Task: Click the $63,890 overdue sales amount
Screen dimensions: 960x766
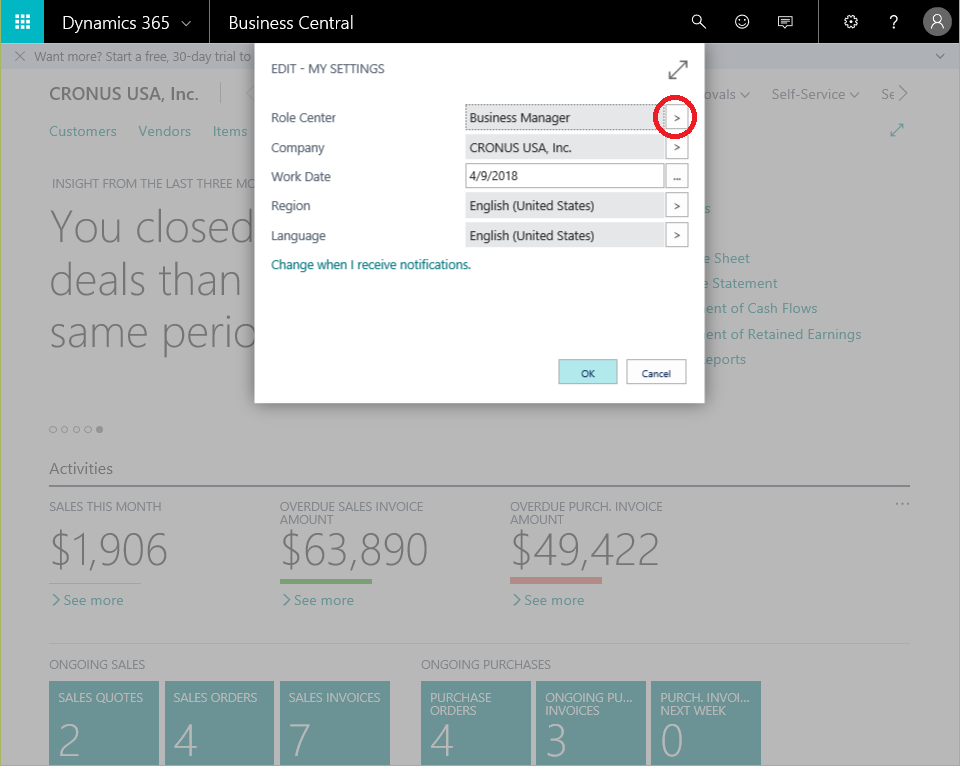Action: pyautogui.click(x=354, y=549)
